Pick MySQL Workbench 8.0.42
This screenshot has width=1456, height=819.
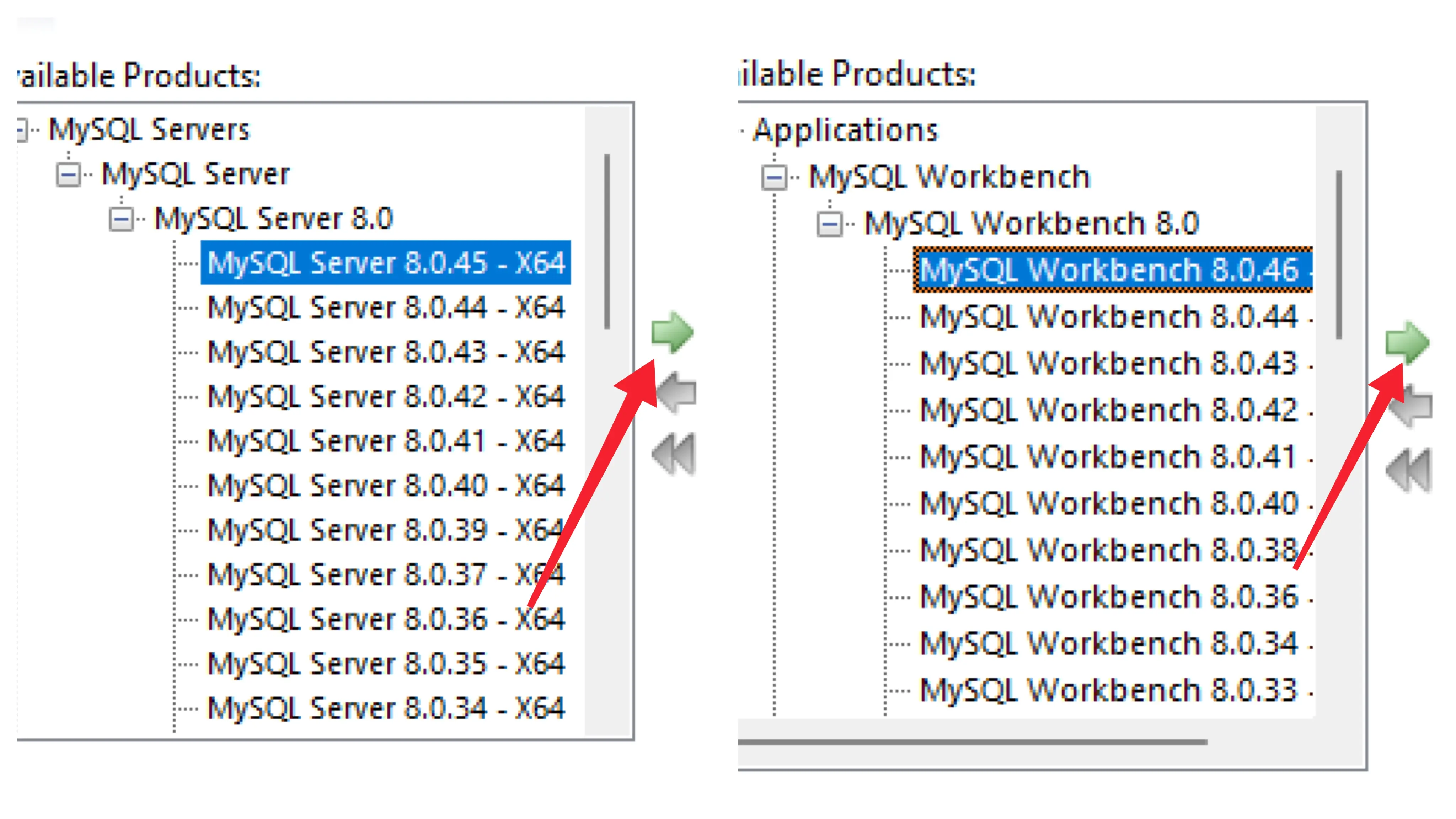tap(1116, 410)
